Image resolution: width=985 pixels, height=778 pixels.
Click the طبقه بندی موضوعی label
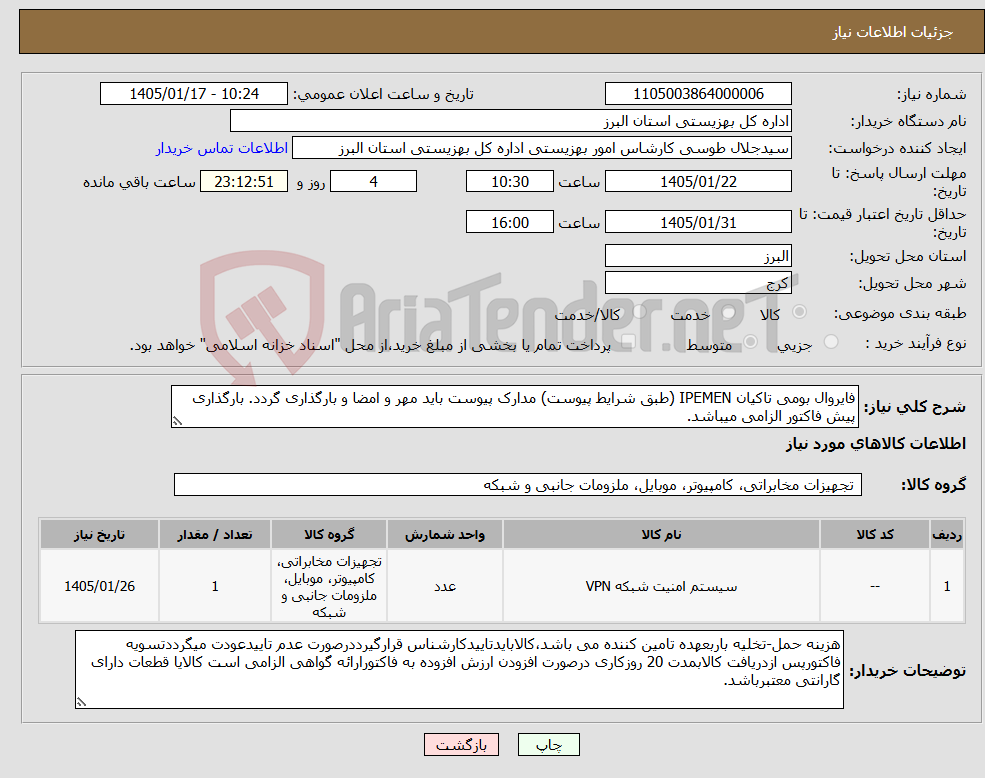tap(900, 313)
